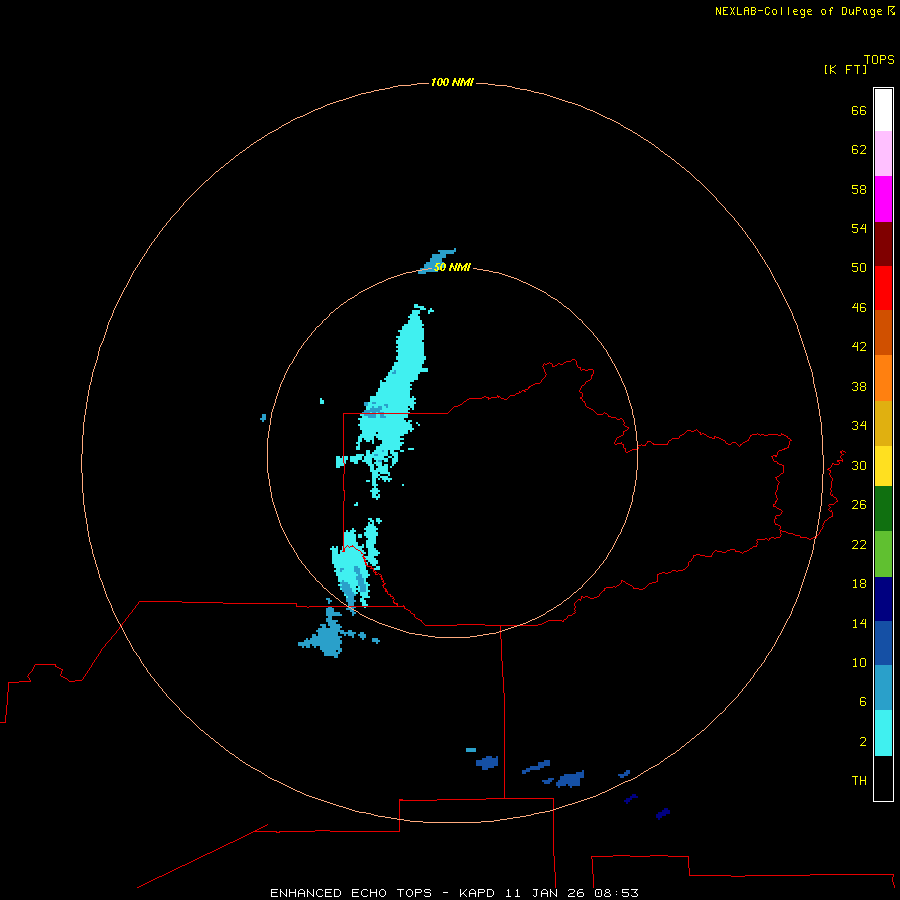Screen dimensions: 900x900
Task: Click the "KAPD" radar site identifier
Action: coord(478,893)
